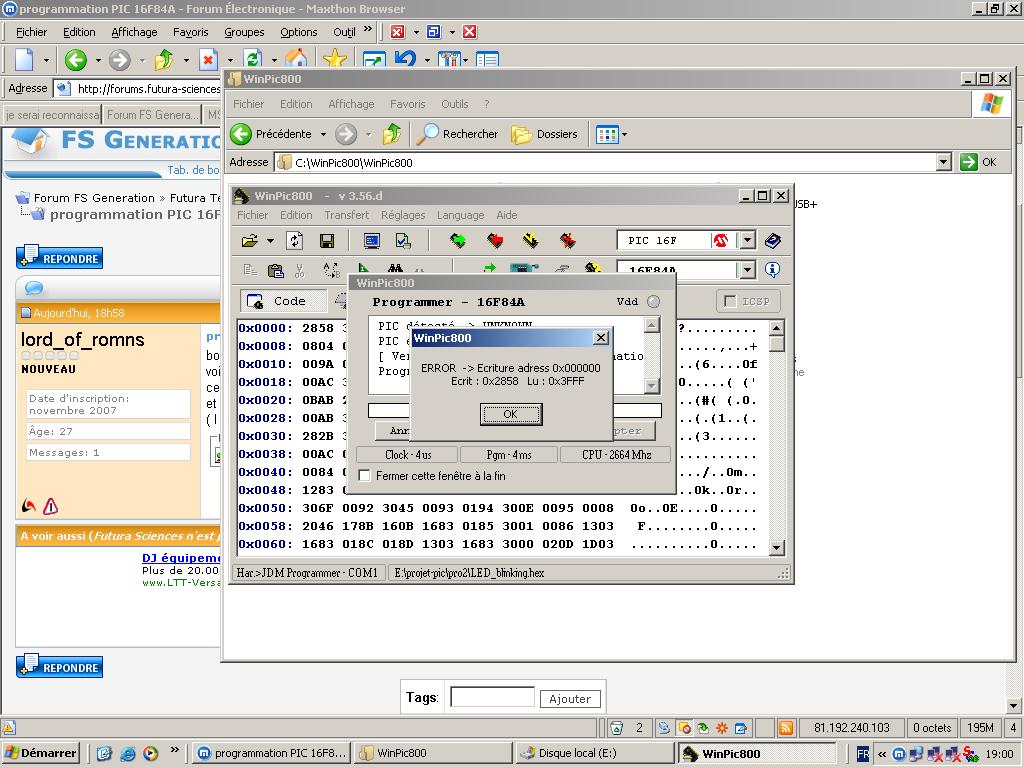Screen dimensions: 1024x768
Task: Click the reload file icon in WinPic800 toolbar
Action: [295, 241]
